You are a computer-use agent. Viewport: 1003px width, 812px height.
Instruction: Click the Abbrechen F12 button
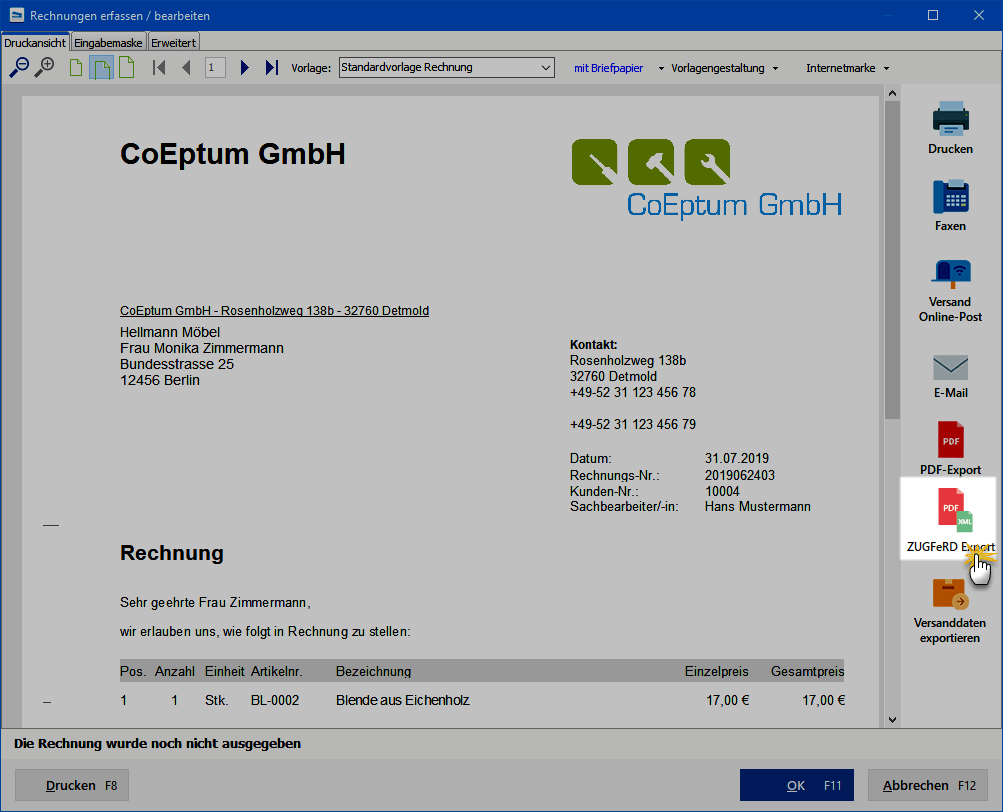[927, 786]
